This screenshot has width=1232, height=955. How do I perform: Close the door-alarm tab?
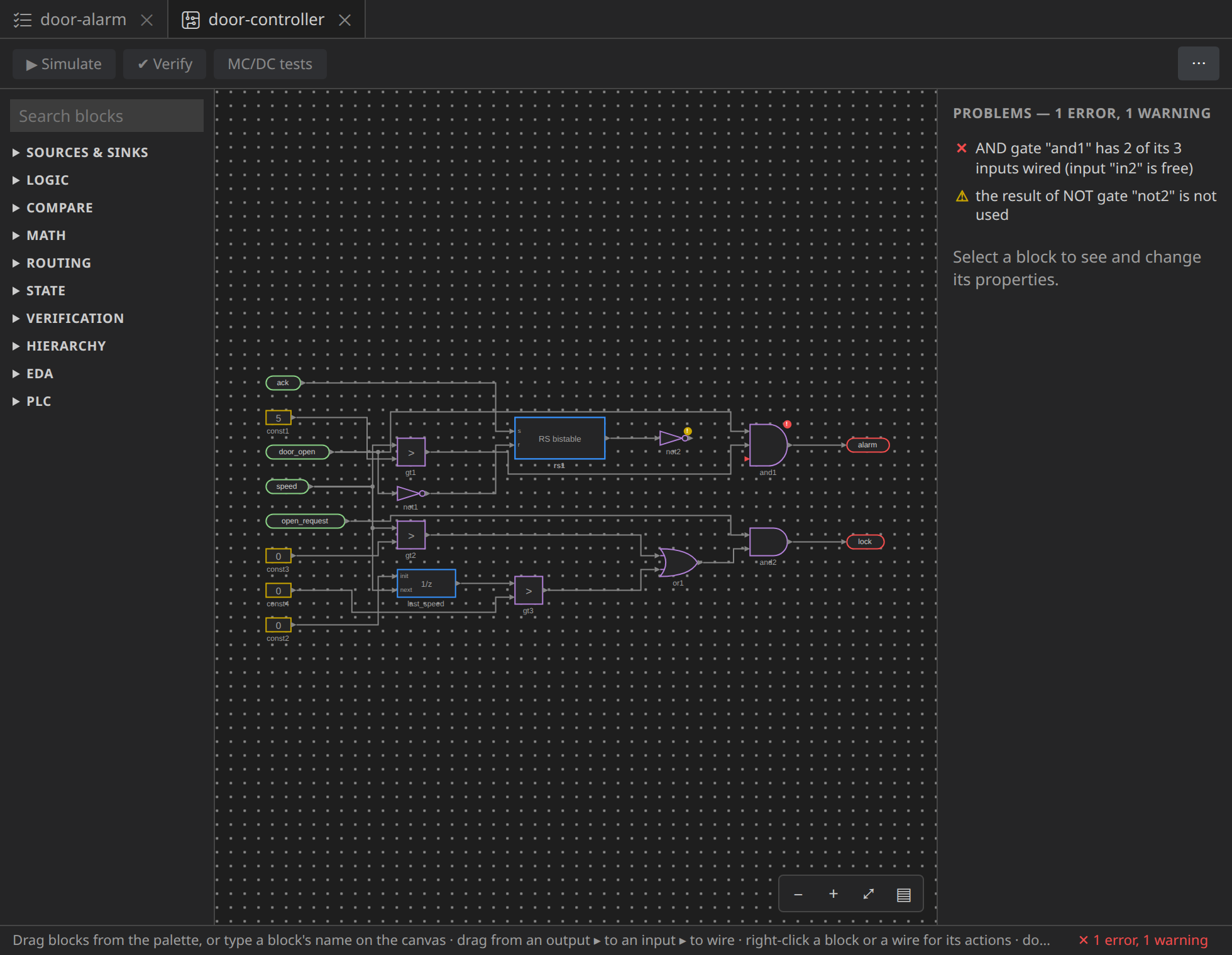(x=147, y=20)
